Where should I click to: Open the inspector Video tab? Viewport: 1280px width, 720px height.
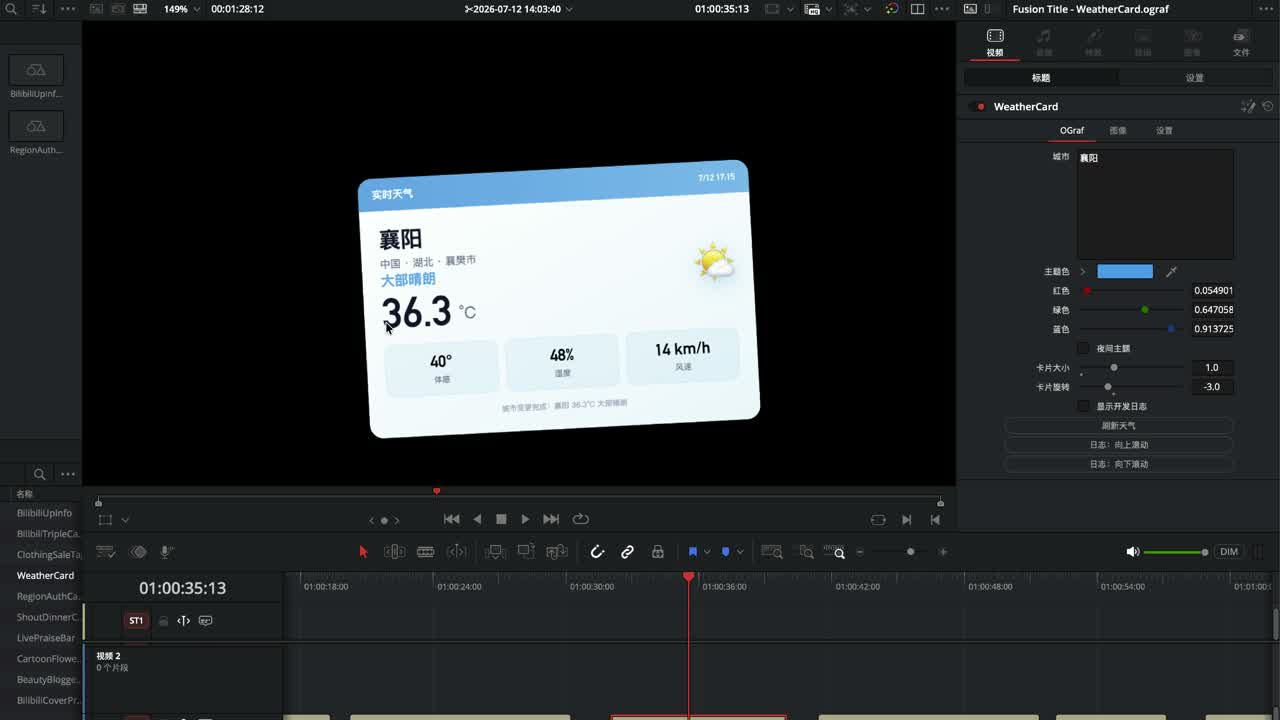tap(994, 42)
